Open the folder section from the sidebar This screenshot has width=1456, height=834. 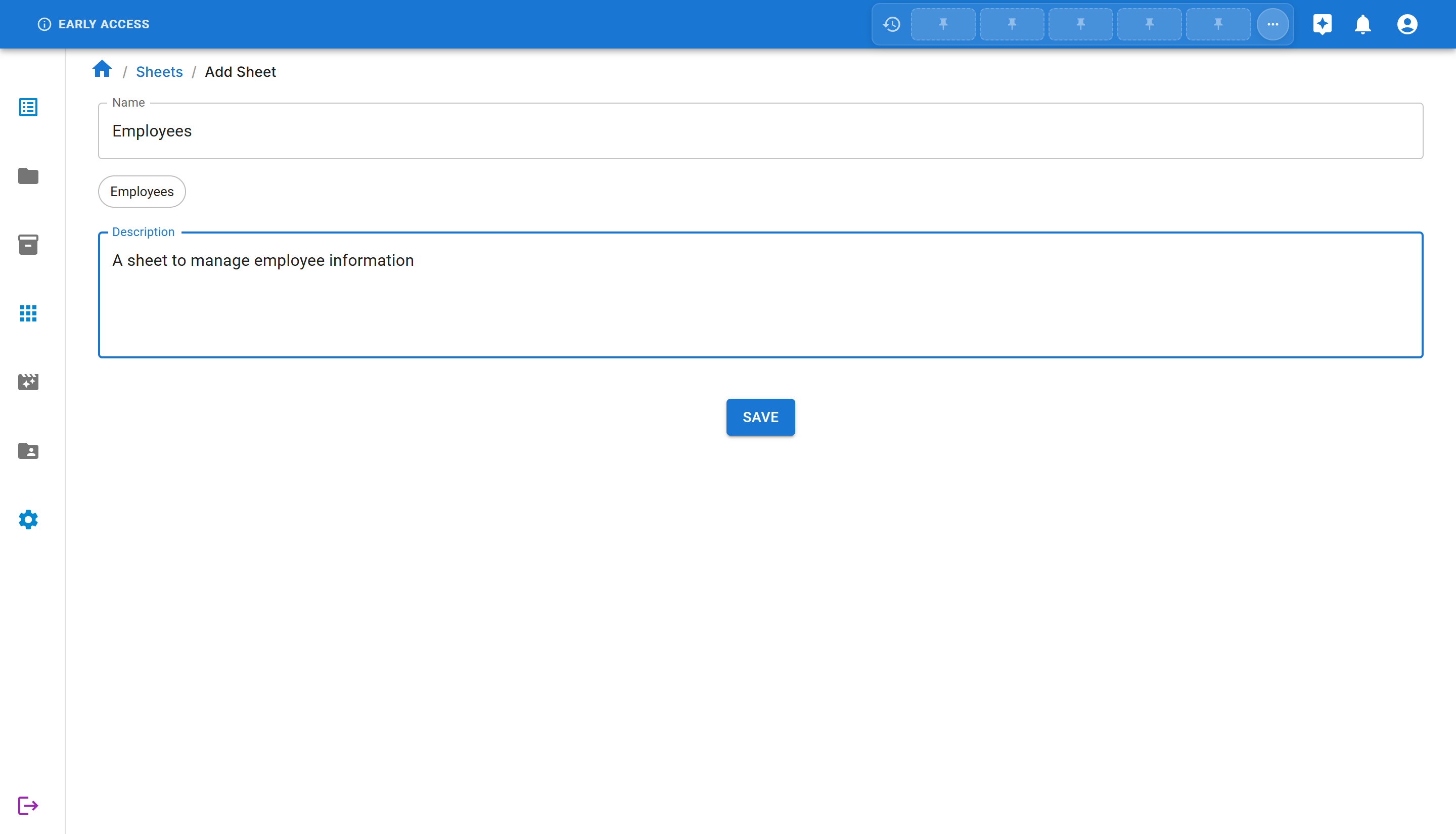27,176
